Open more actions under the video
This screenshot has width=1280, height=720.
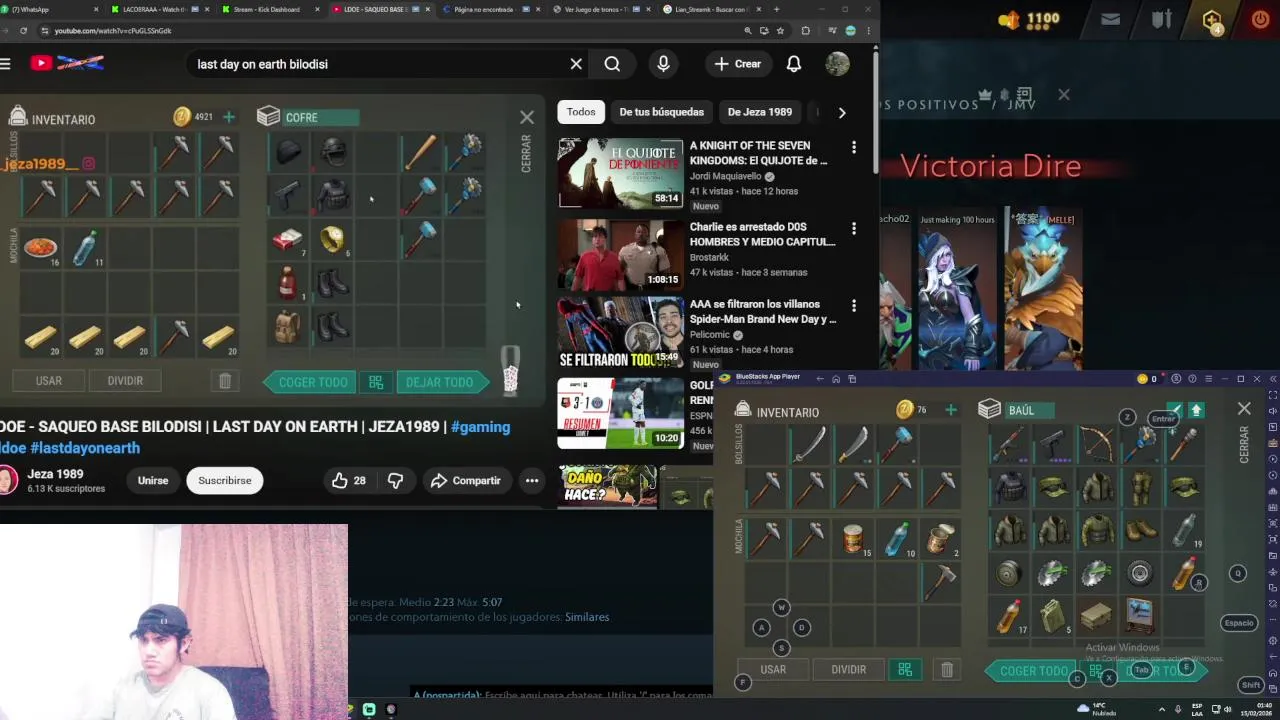tap(532, 480)
